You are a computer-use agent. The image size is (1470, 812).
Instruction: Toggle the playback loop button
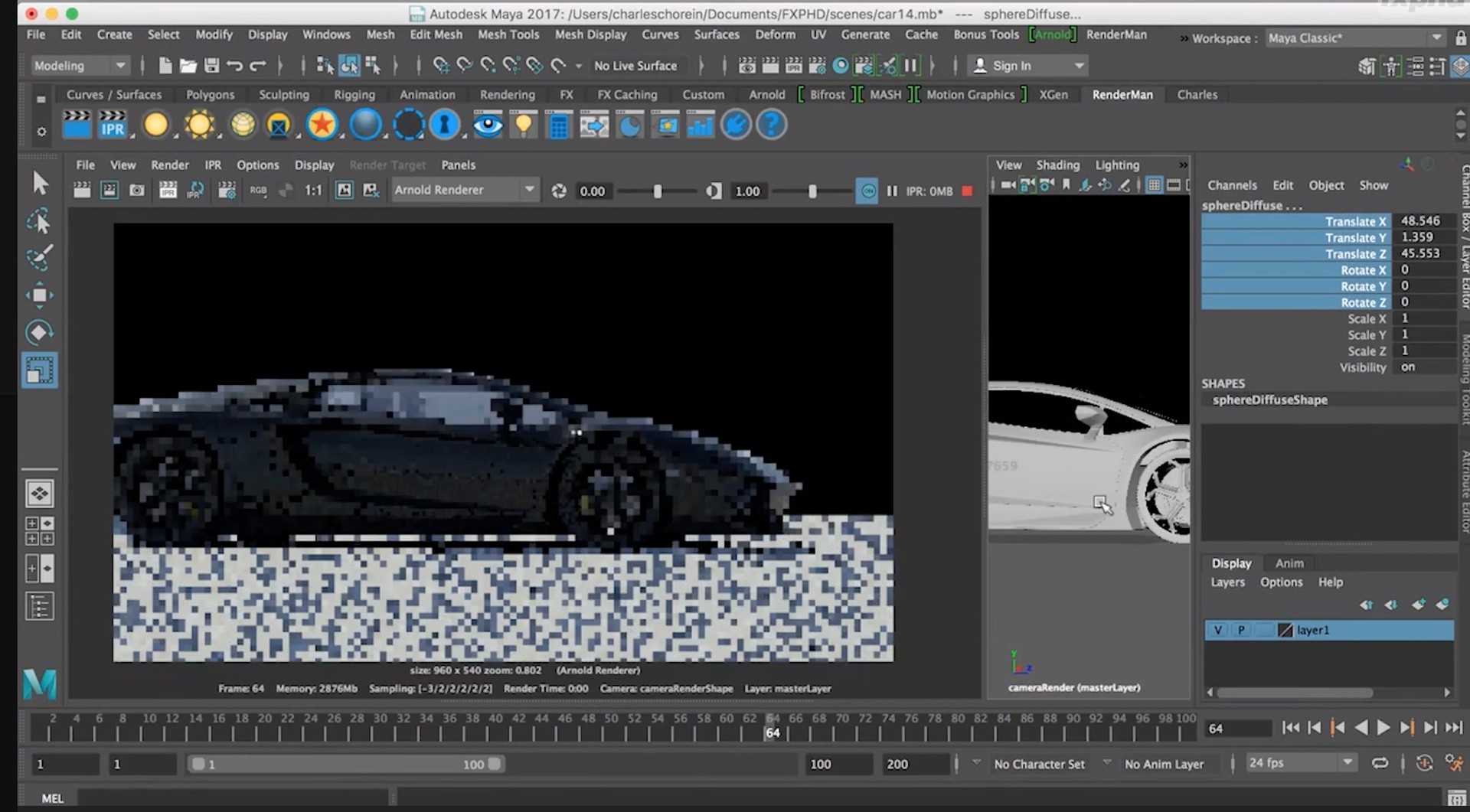point(1380,763)
